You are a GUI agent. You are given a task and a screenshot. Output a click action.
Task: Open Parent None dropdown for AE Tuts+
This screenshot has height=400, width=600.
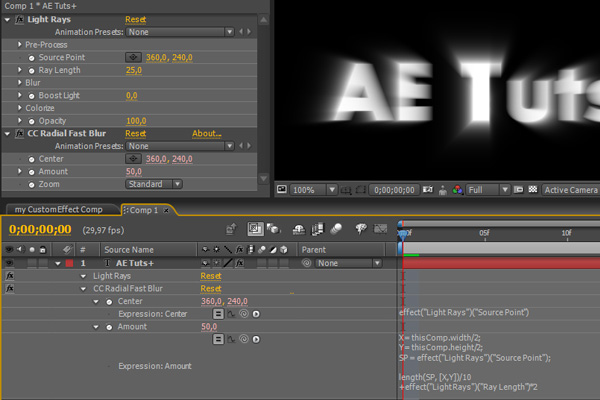tap(349, 263)
